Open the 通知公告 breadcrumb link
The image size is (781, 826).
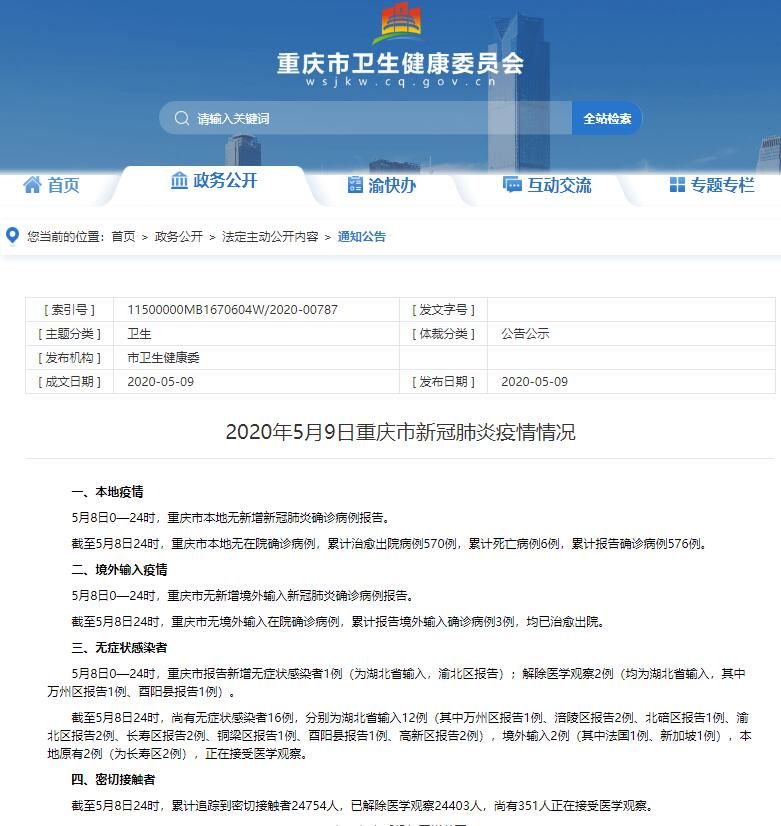[361, 237]
